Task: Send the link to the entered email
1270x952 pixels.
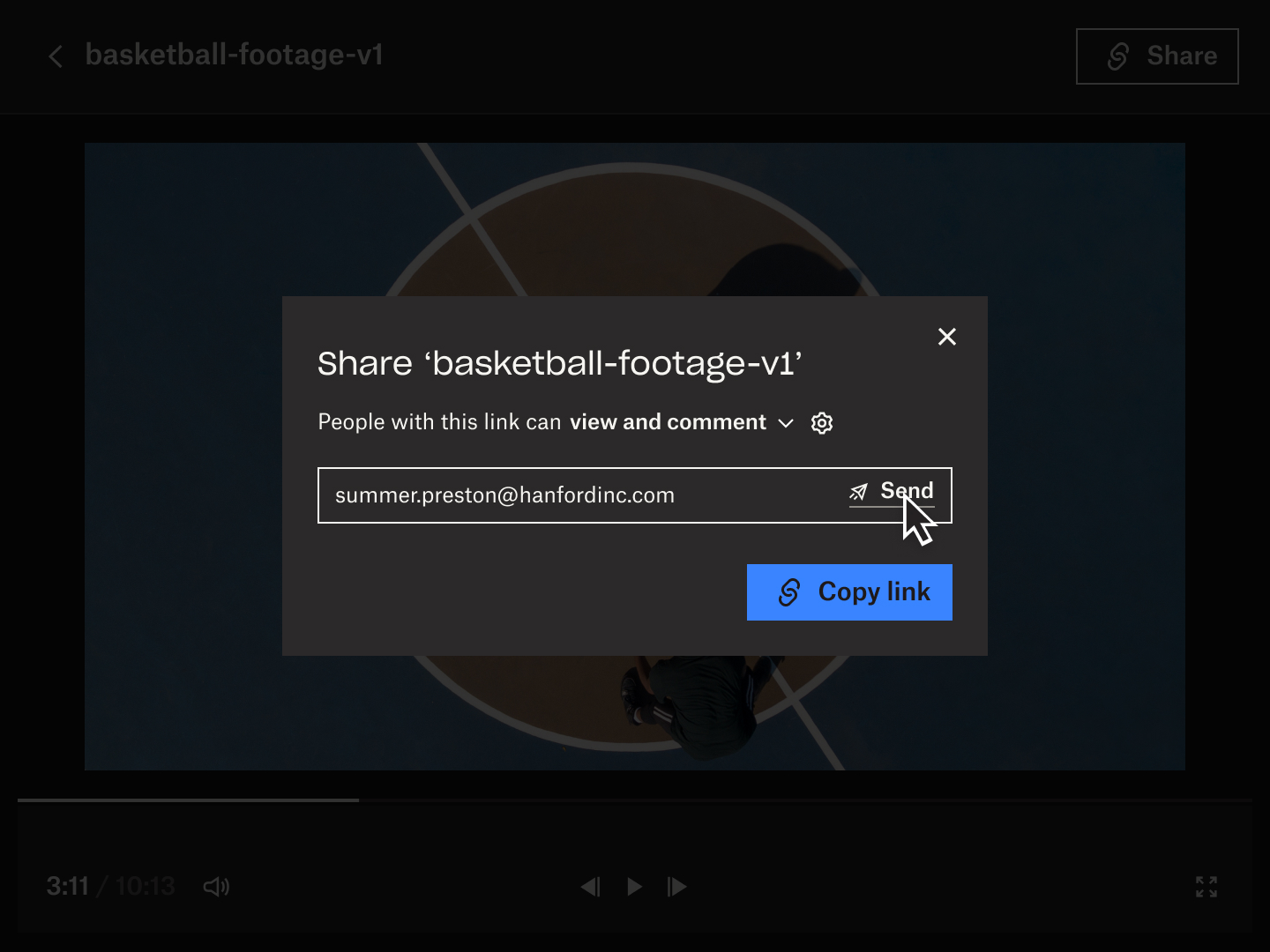Action: click(x=892, y=491)
